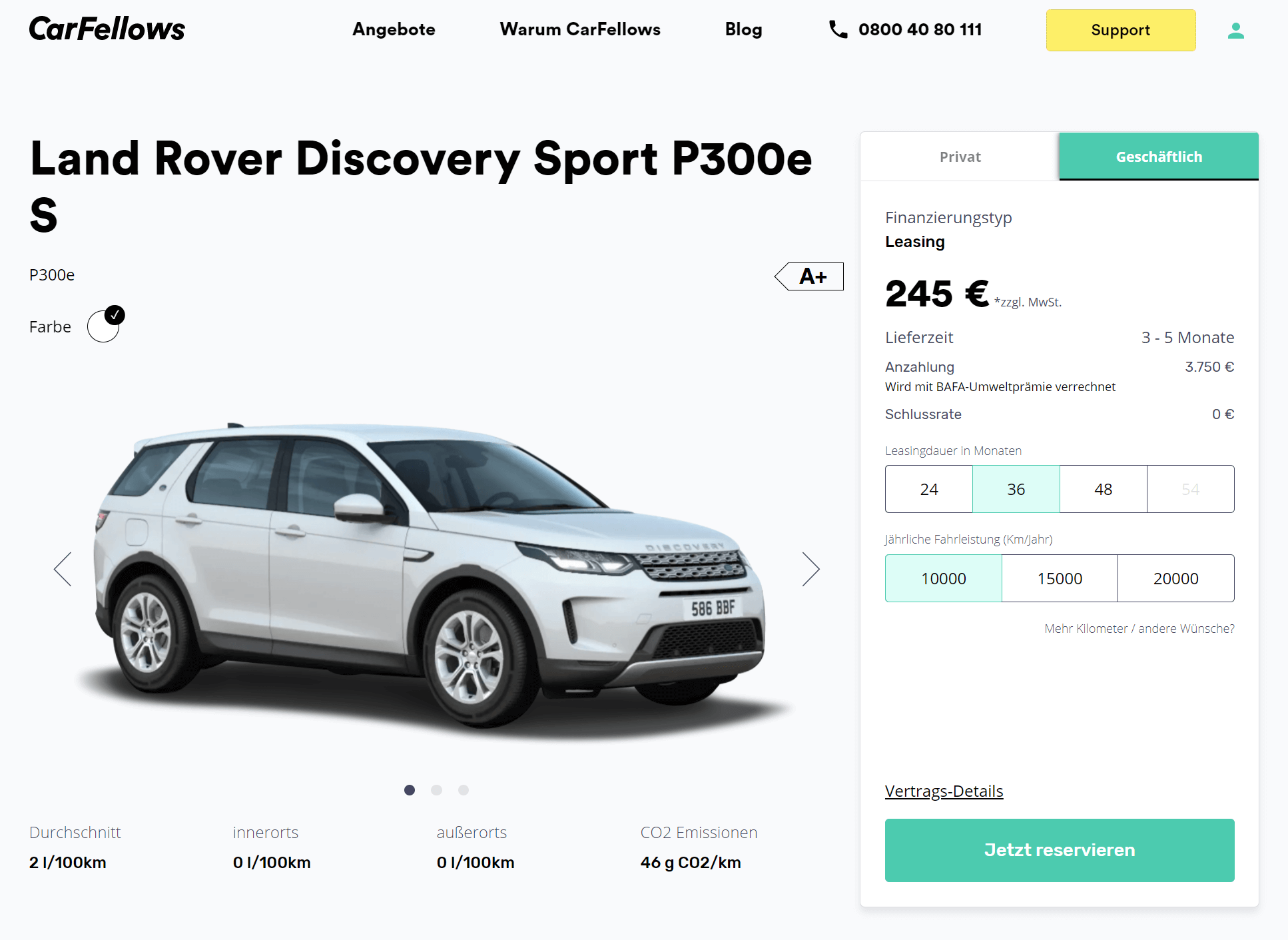The width and height of the screenshot is (1288, 940).
Task: Open the user account profile icon
Action: pyautogui.click(x=1236, y=31)
